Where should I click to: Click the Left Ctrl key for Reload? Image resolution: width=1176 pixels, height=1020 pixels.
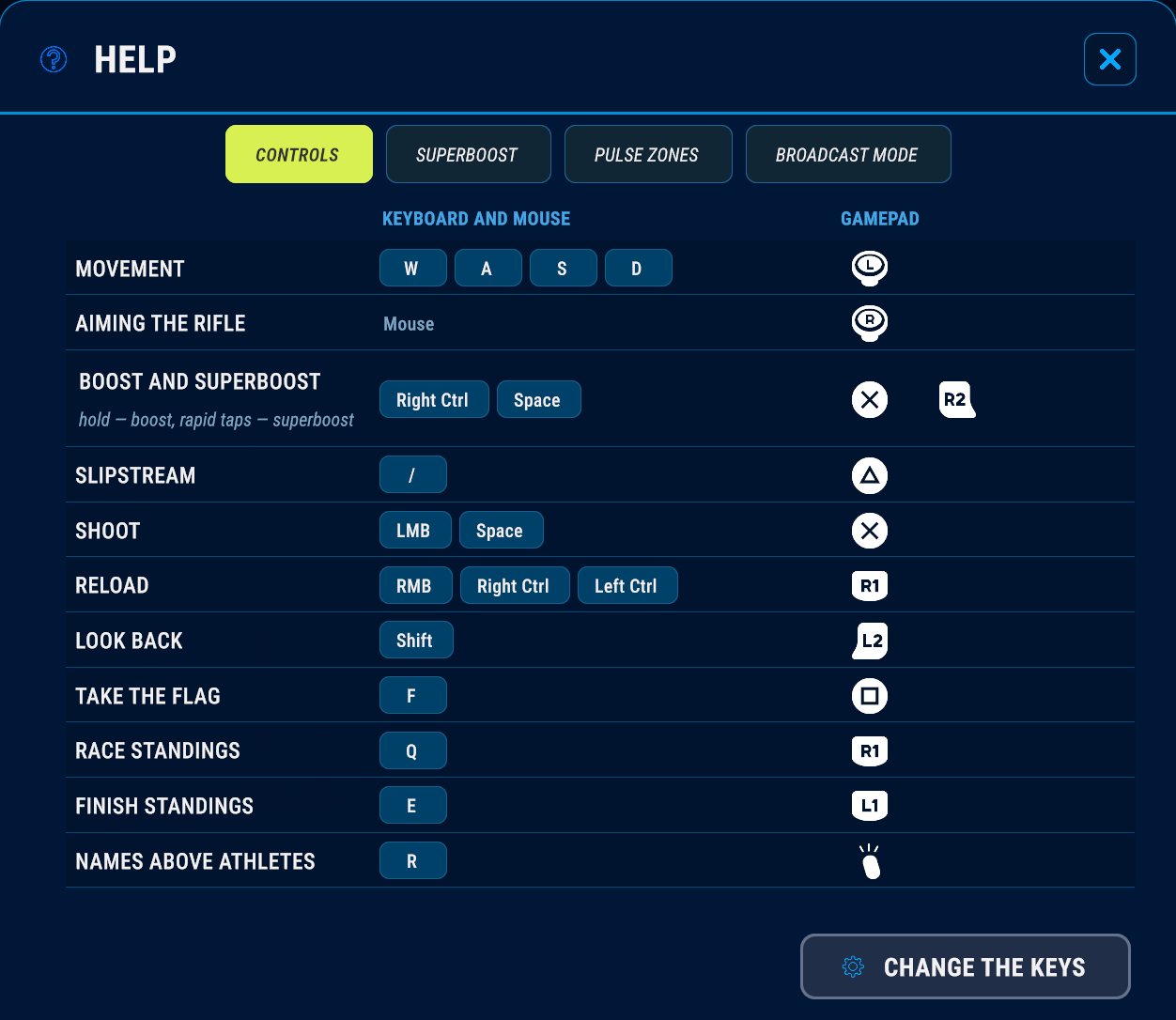[x=627, y=585]
